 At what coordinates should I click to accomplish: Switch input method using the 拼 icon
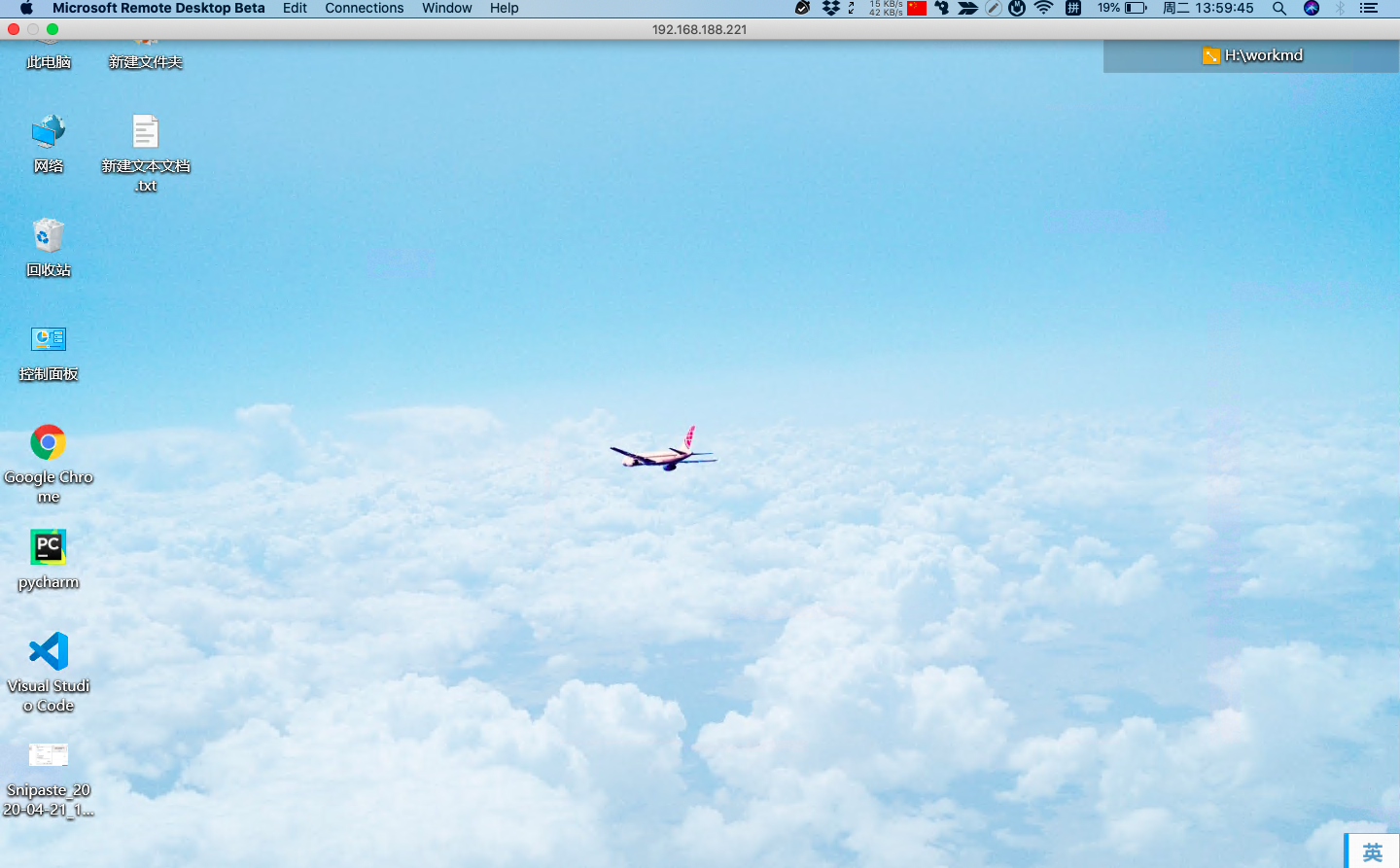(x=1073, y=9)
